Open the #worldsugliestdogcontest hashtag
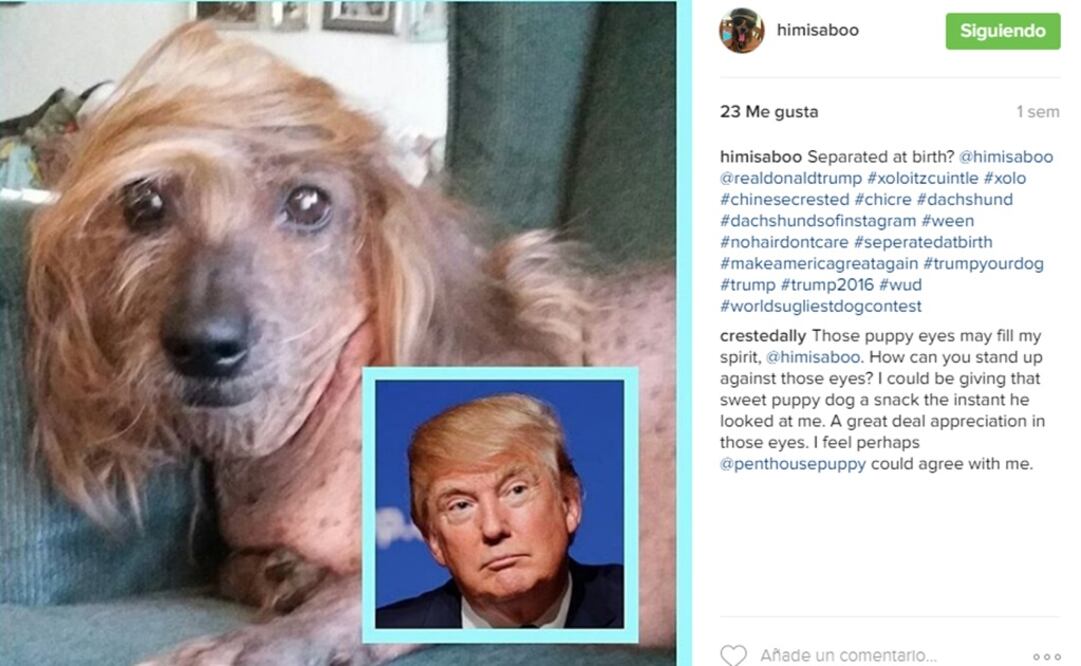 click(820, 306)
